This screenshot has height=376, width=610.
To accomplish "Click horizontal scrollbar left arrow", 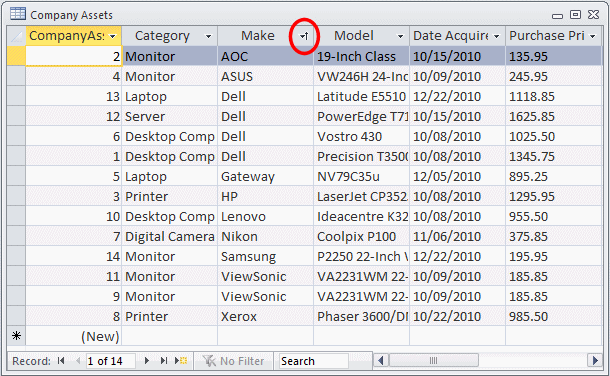I will coord(380,360).
